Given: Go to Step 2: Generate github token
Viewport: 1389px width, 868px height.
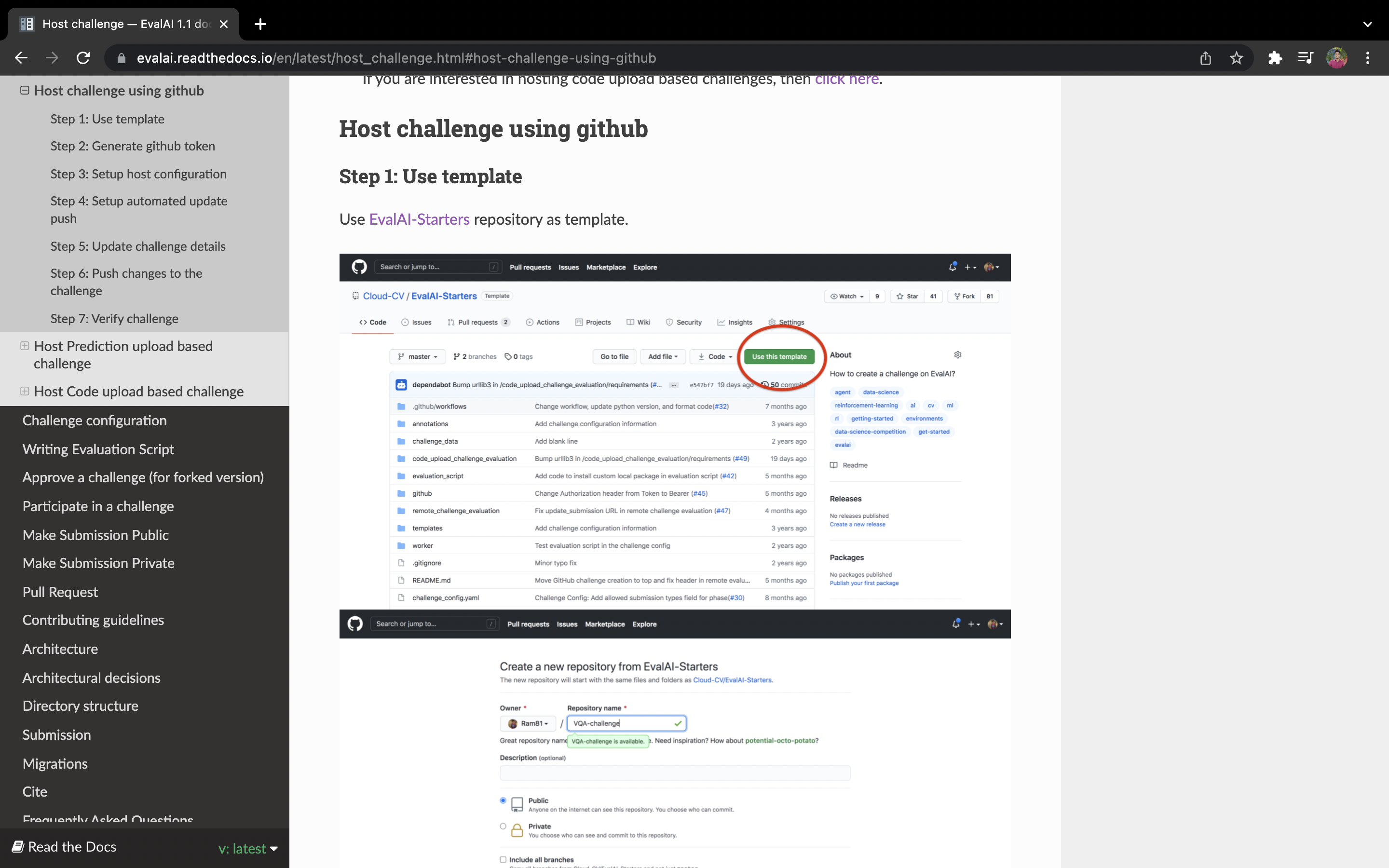Looking at the screenshot, I should coord(133,146).
